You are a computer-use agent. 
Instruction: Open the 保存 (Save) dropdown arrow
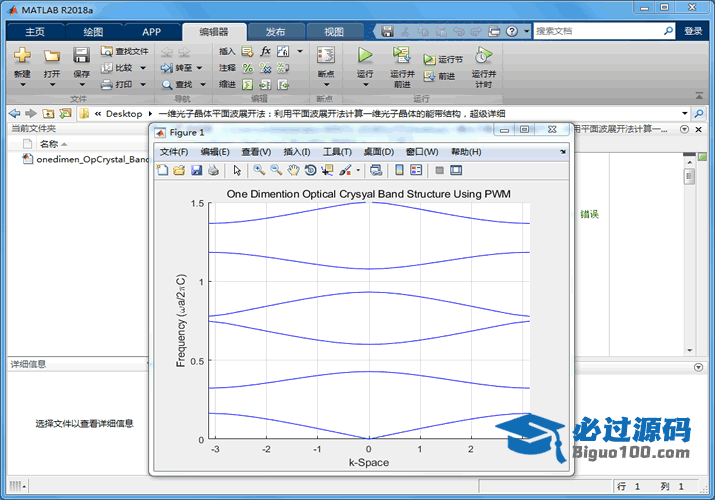click(82, 86)
